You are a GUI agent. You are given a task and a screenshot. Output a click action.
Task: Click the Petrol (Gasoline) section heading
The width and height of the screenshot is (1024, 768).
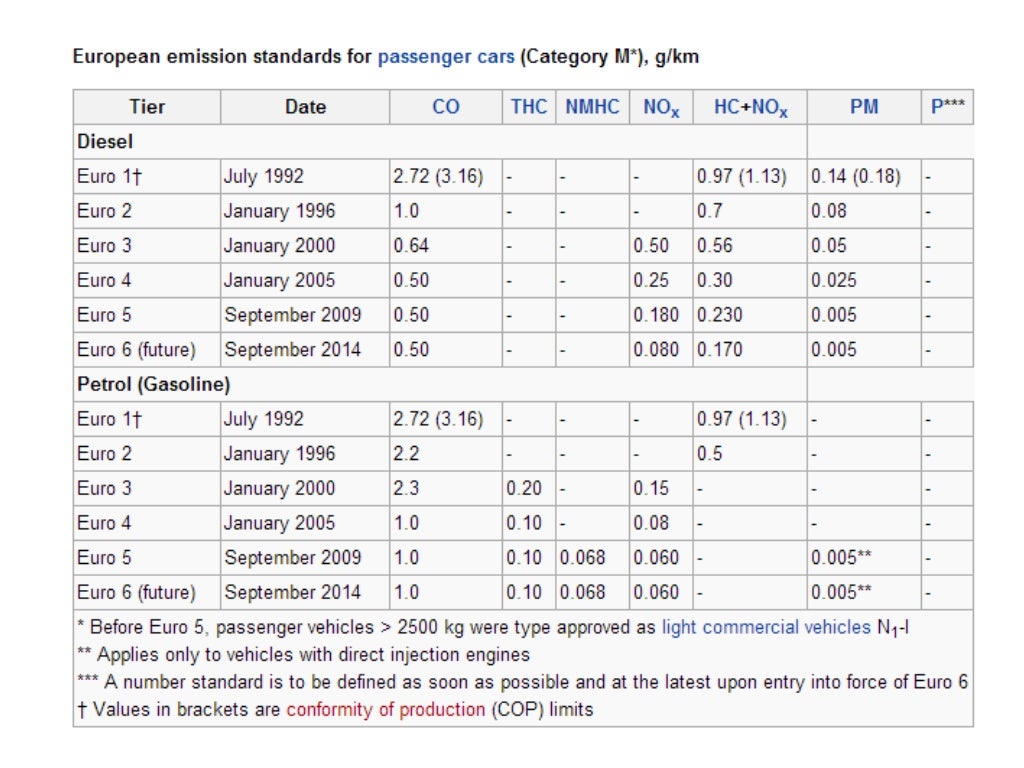pyautogui.click(x=153, y=384)
